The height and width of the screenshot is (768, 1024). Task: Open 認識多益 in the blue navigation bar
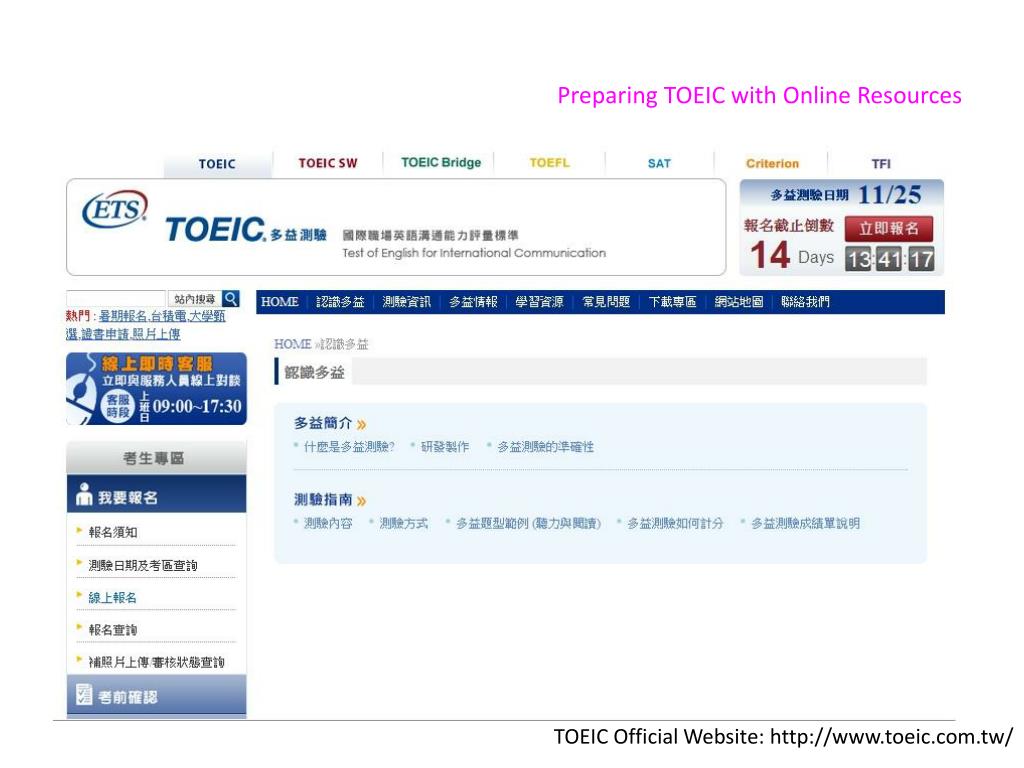click(x=340, y=302)
